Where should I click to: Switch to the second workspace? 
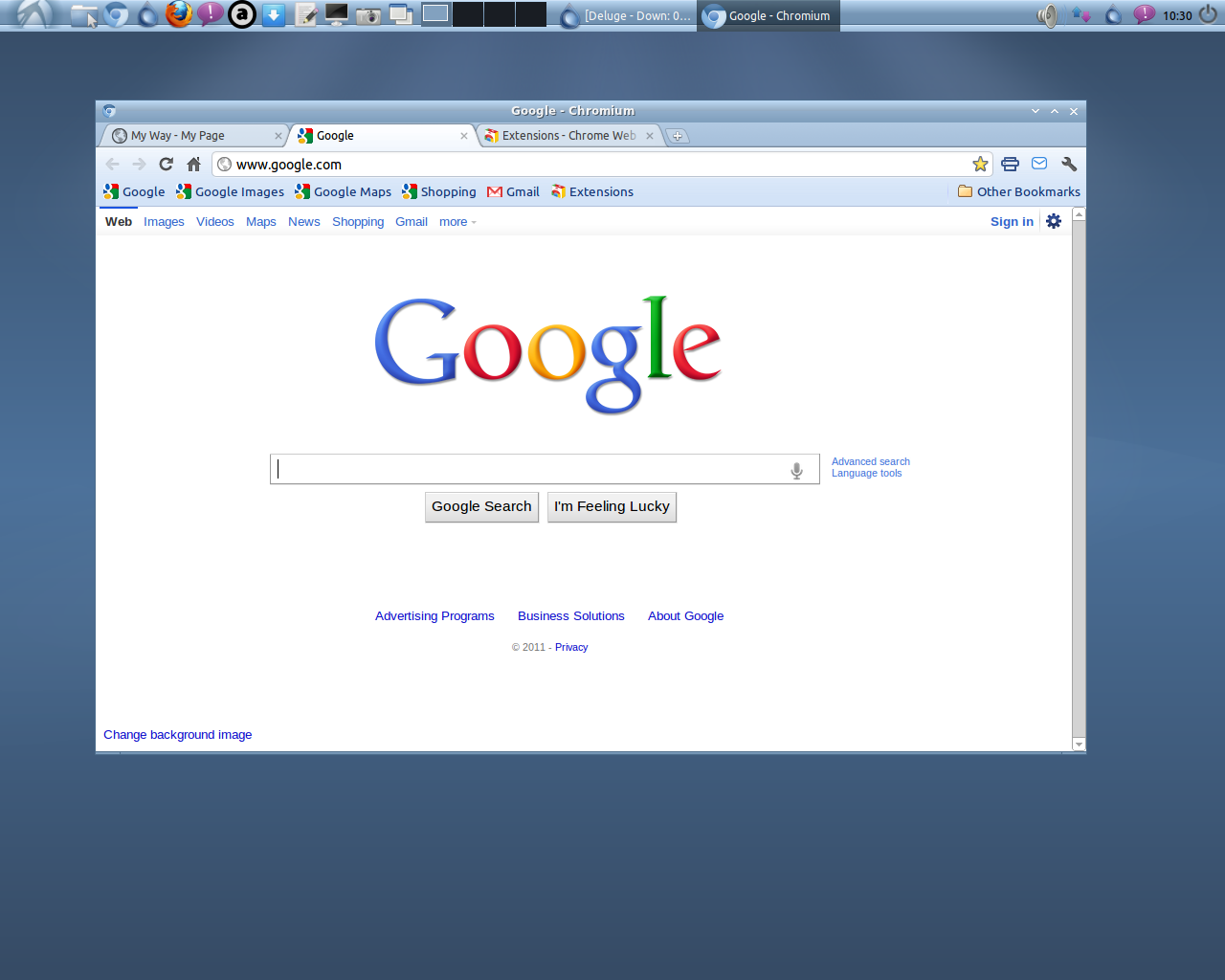468,14
